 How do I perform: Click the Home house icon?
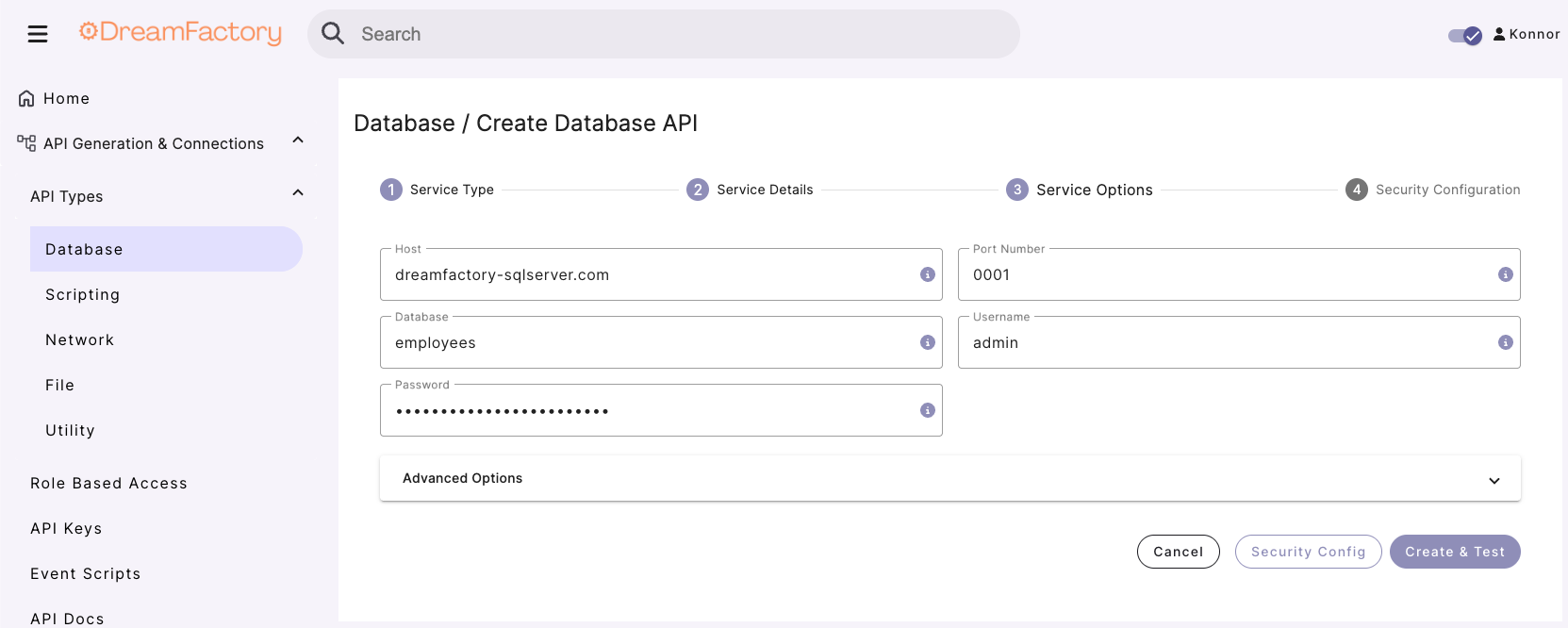(x=26, y=98)
